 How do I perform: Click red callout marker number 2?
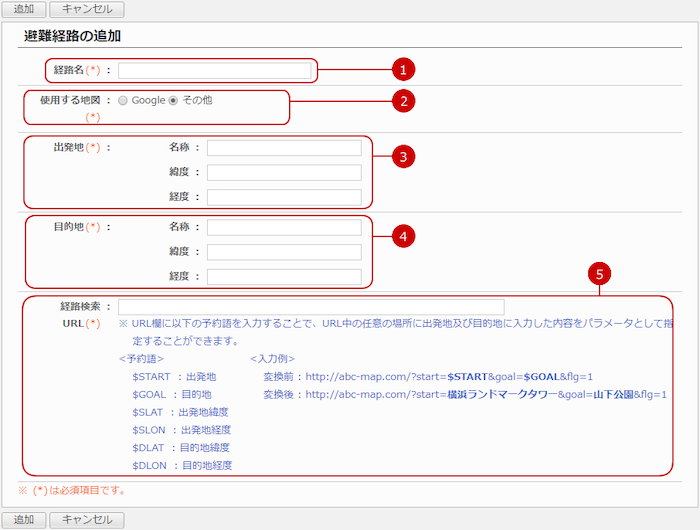point(402,100)
